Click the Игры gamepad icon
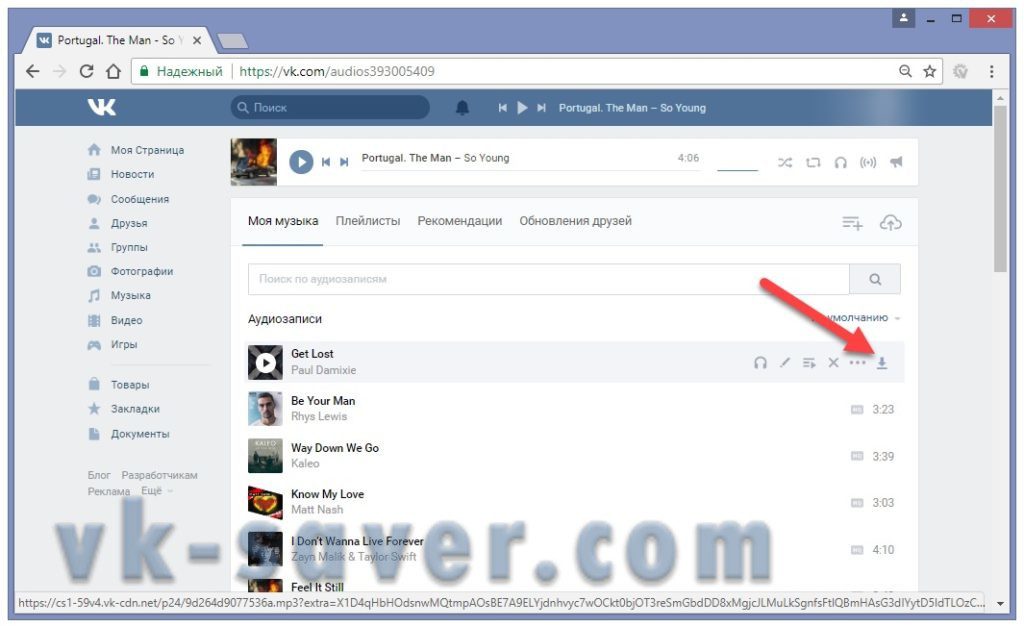This screenshot has height=626, width=1024. [94, 345]
